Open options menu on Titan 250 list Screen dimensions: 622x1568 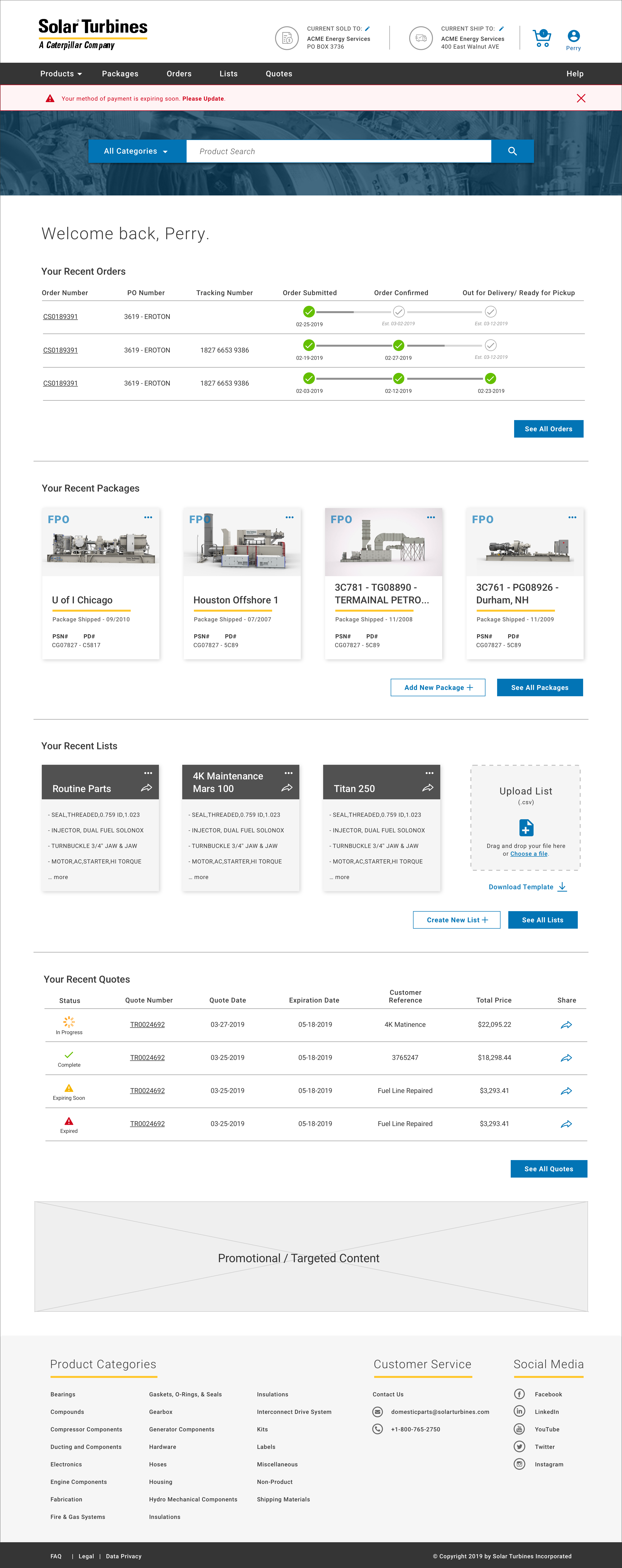(x=430, y=773)
